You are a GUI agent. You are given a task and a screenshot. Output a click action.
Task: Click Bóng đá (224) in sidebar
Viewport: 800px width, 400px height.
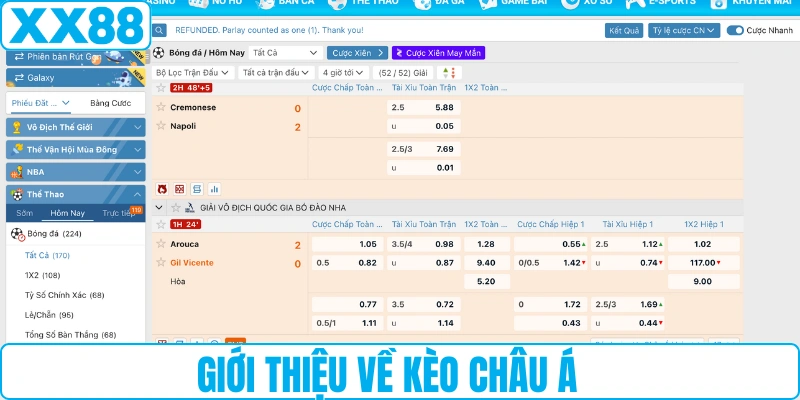point(54,234)
